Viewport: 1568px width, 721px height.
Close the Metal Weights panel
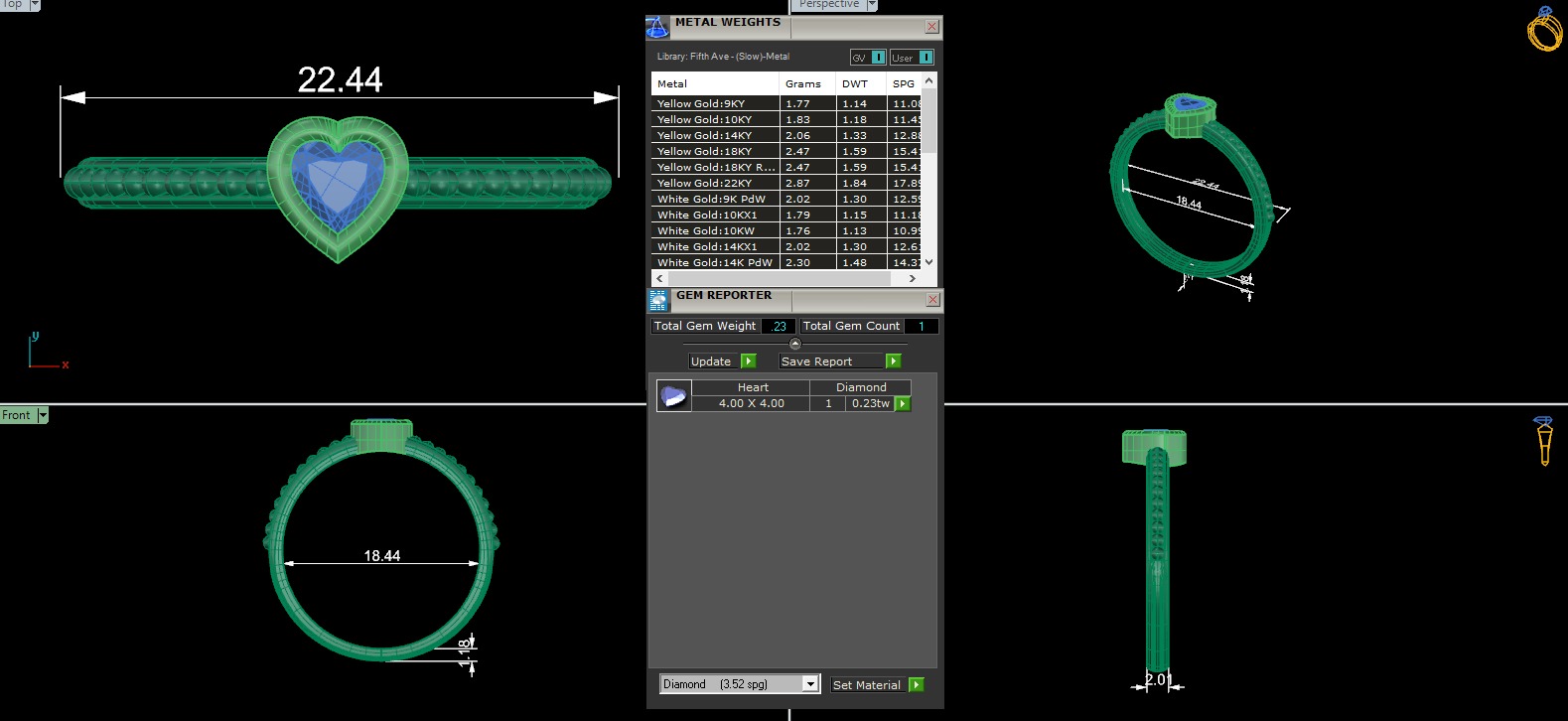(x=931, y=27)
